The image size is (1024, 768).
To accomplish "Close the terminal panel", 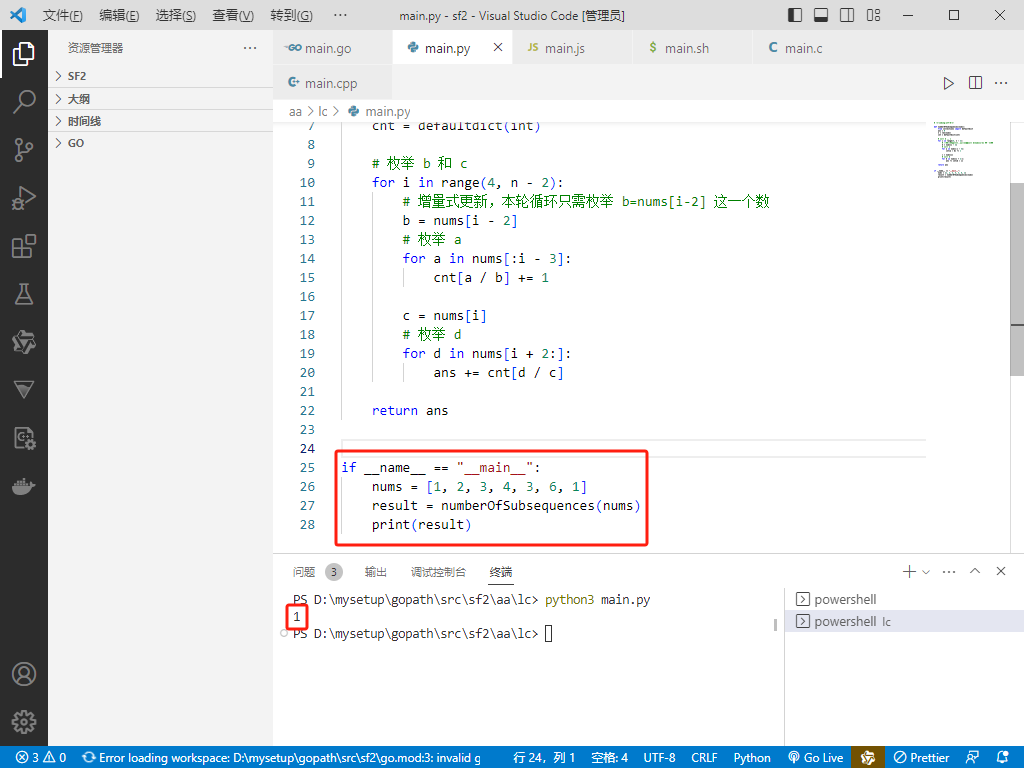I will pyautogui.click(x=1000, y=571).
